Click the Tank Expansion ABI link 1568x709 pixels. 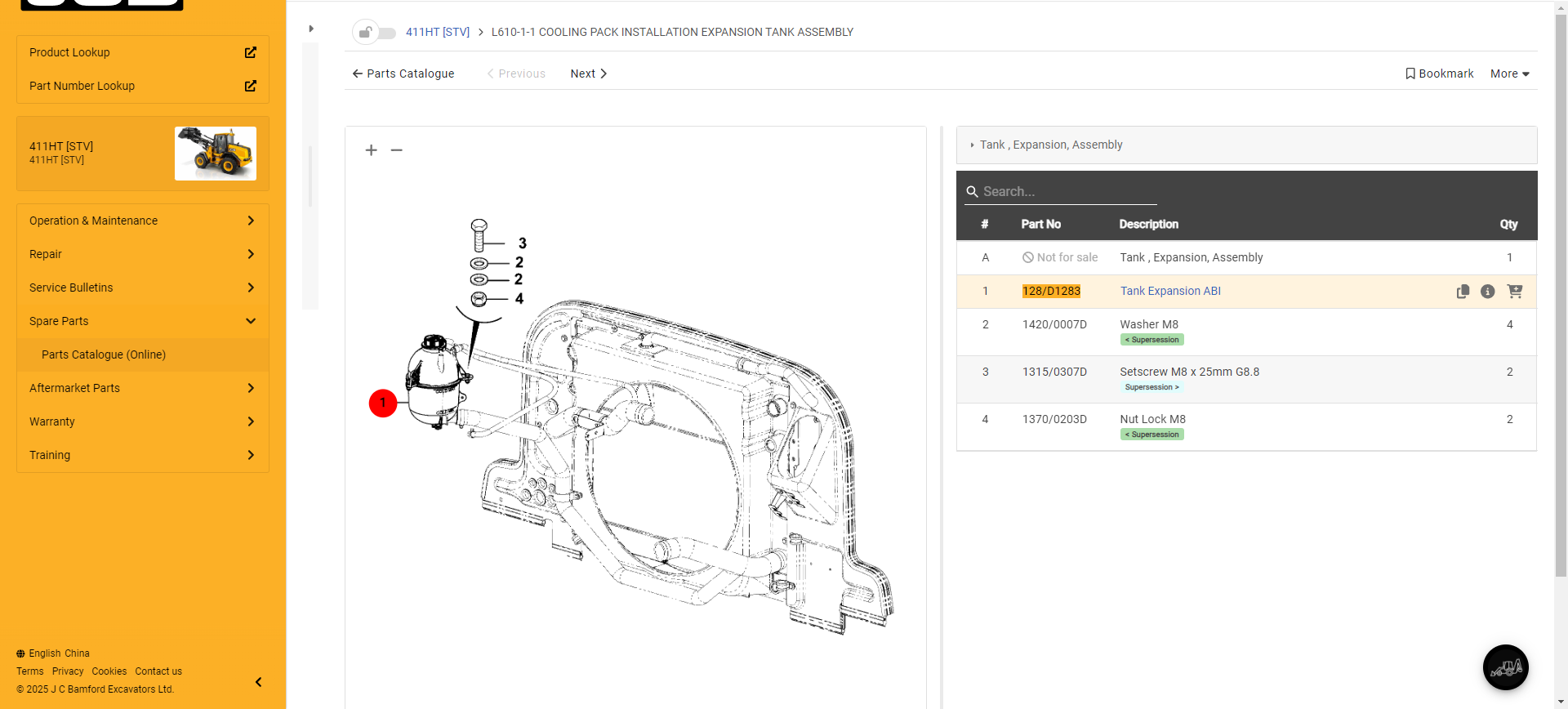[x=1169, y=291]
